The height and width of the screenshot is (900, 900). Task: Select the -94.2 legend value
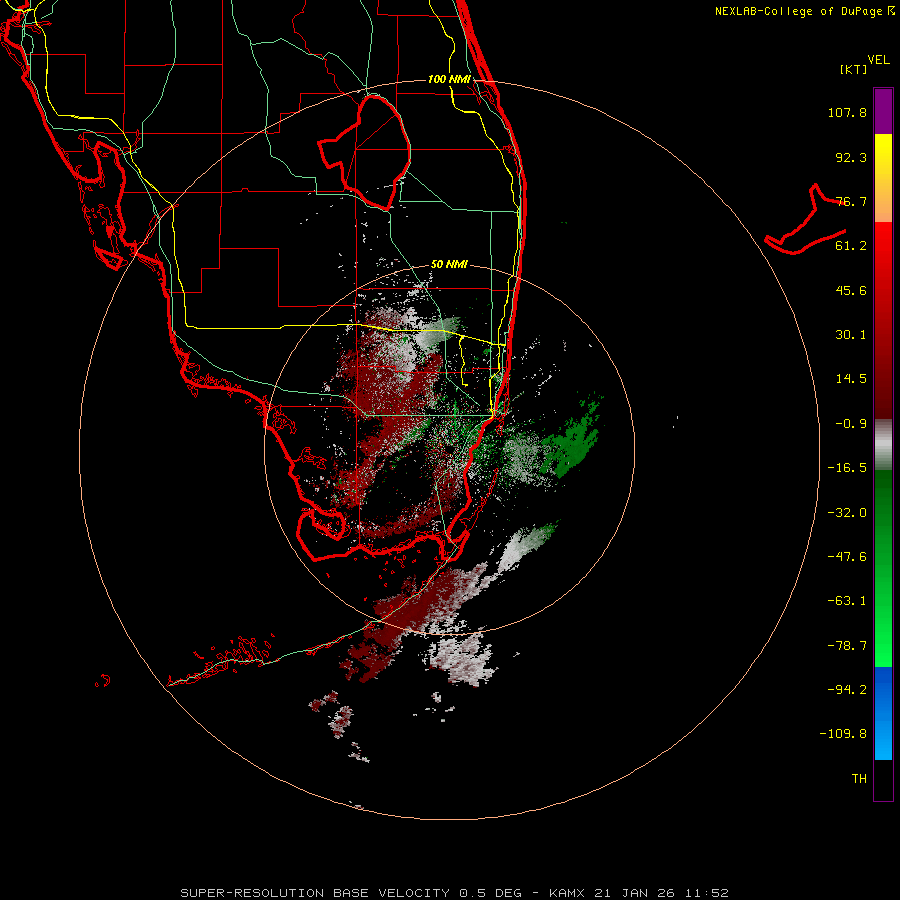point(847,689)
